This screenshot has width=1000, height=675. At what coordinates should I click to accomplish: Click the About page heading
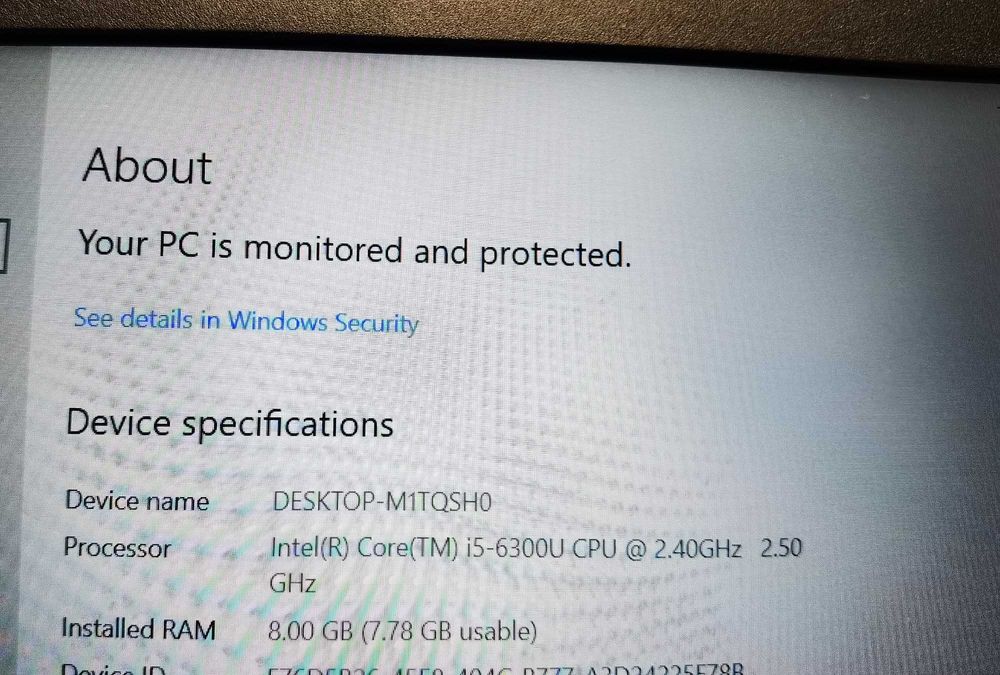147,166
